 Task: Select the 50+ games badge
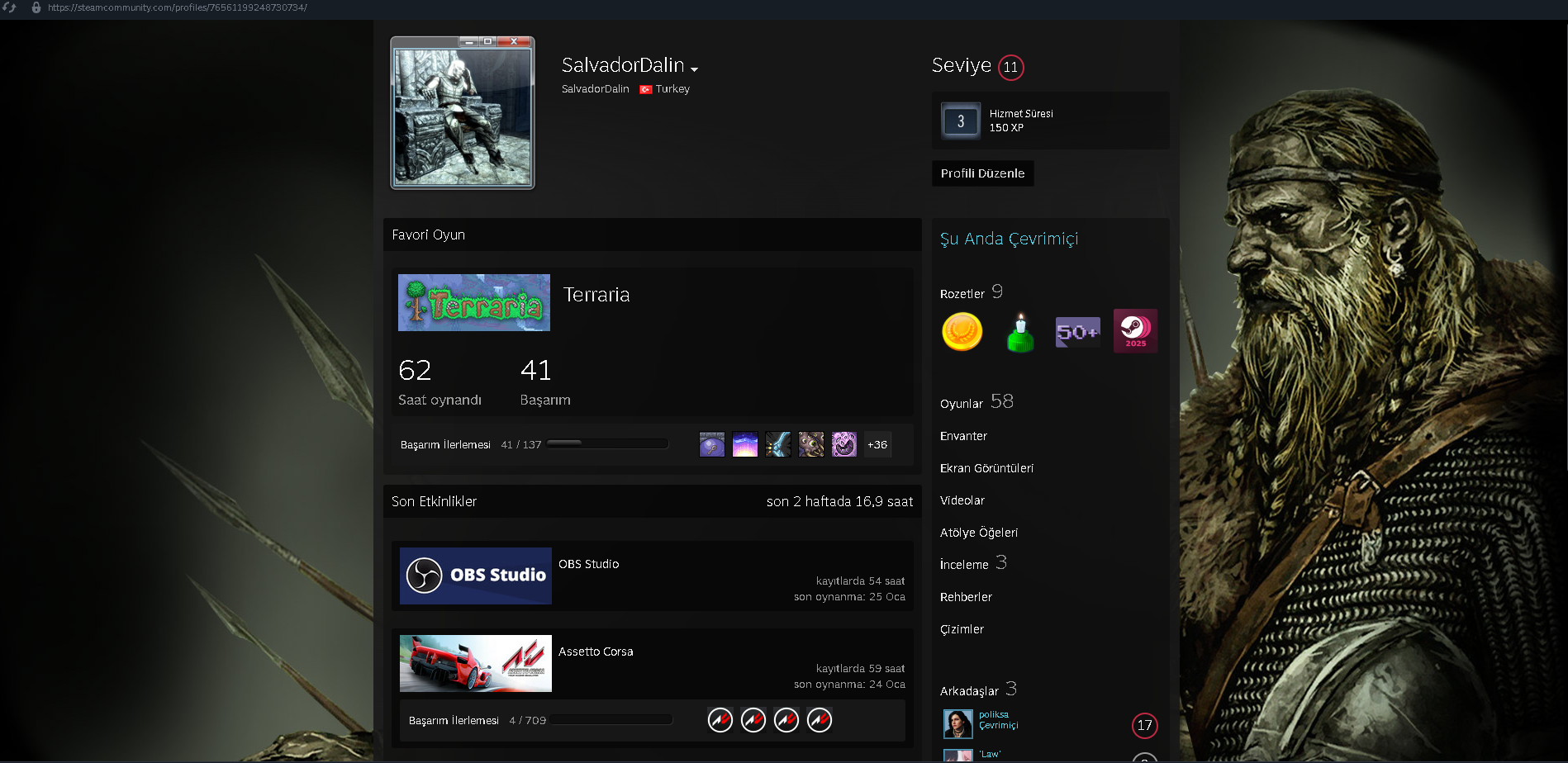pyautogui.click(x=1078, y=332)
